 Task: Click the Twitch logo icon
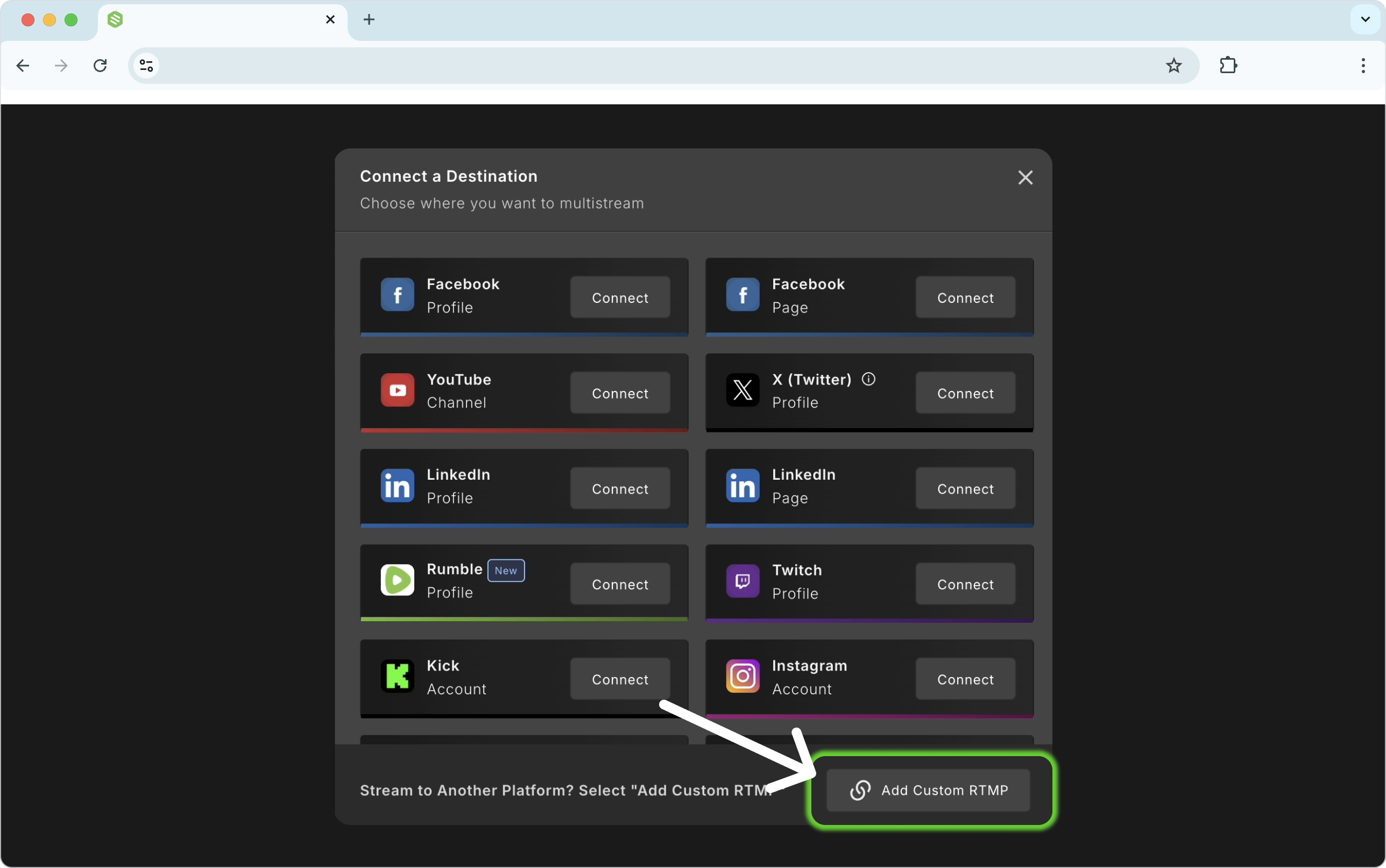click(x=742, y=581)
